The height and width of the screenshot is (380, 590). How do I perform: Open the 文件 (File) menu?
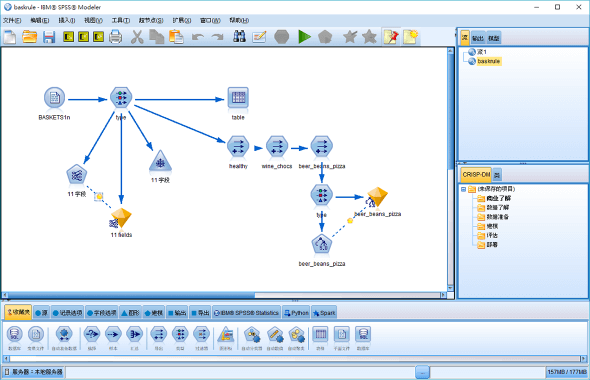[x=12, y=20]
